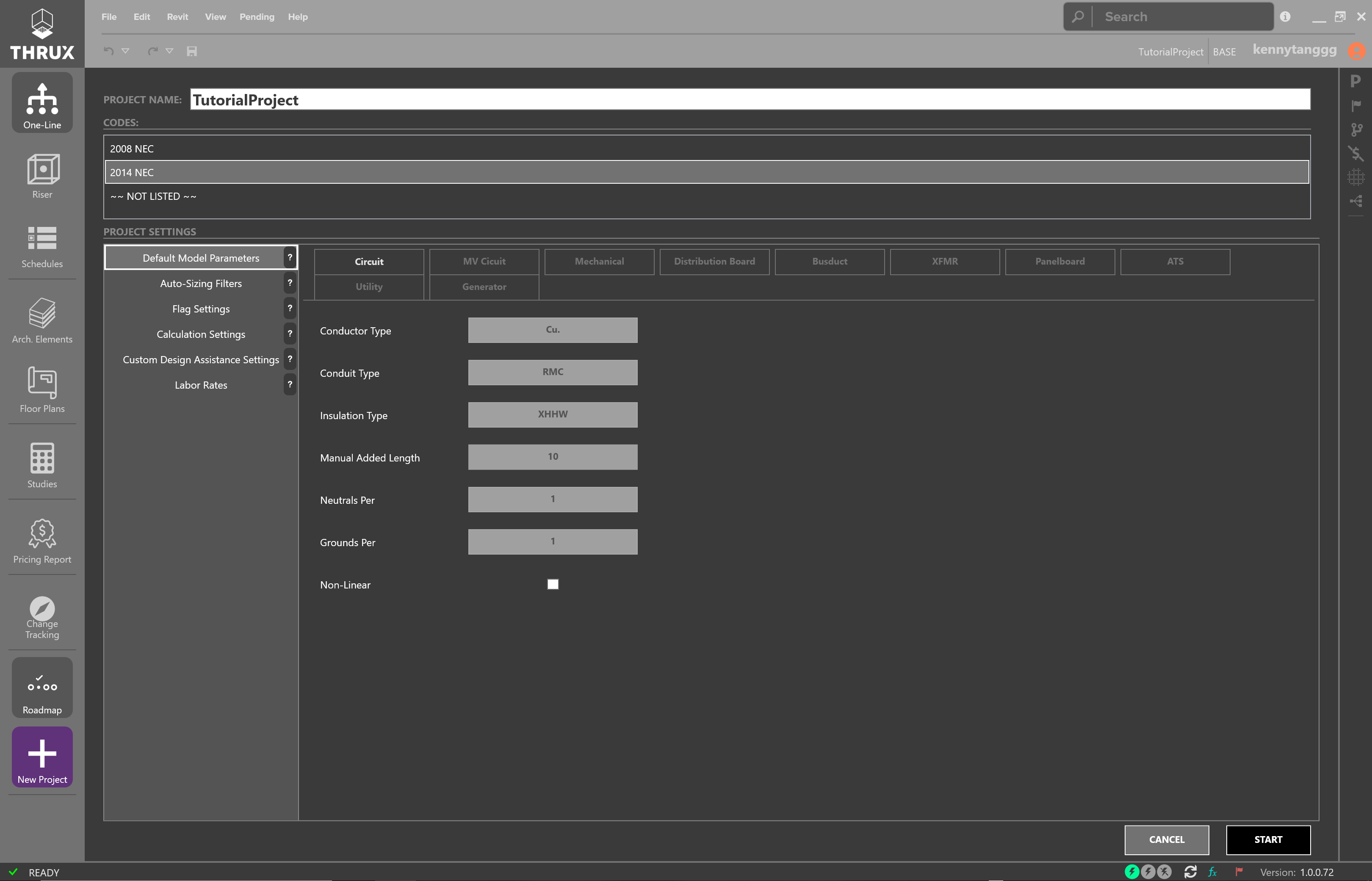The width and height of the screenshot is (1372, 881).
Task: Select the 2008 NEC code
Action: [x=707, y=149]
